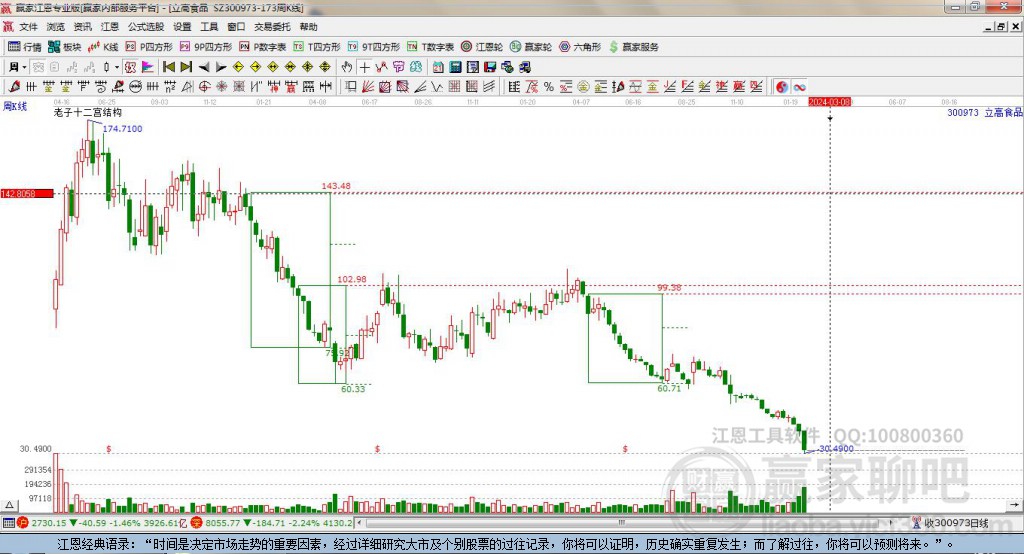Click the 收300973日线 status text
The width and height of the screenshot is (1024, 554).
[955, 523]
